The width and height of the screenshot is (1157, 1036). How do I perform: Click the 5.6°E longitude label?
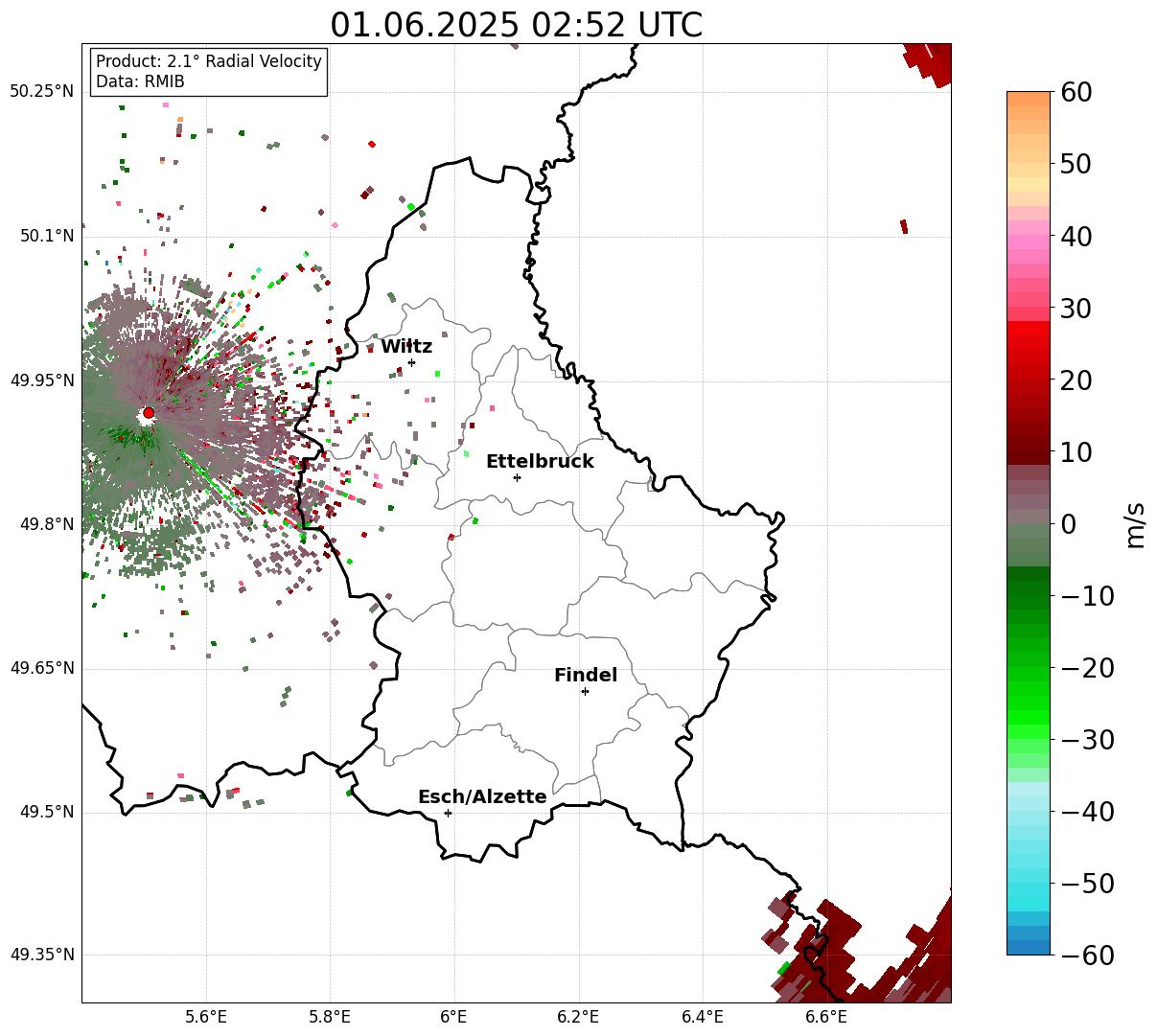pyautogui.click(x=206, y=1016)
